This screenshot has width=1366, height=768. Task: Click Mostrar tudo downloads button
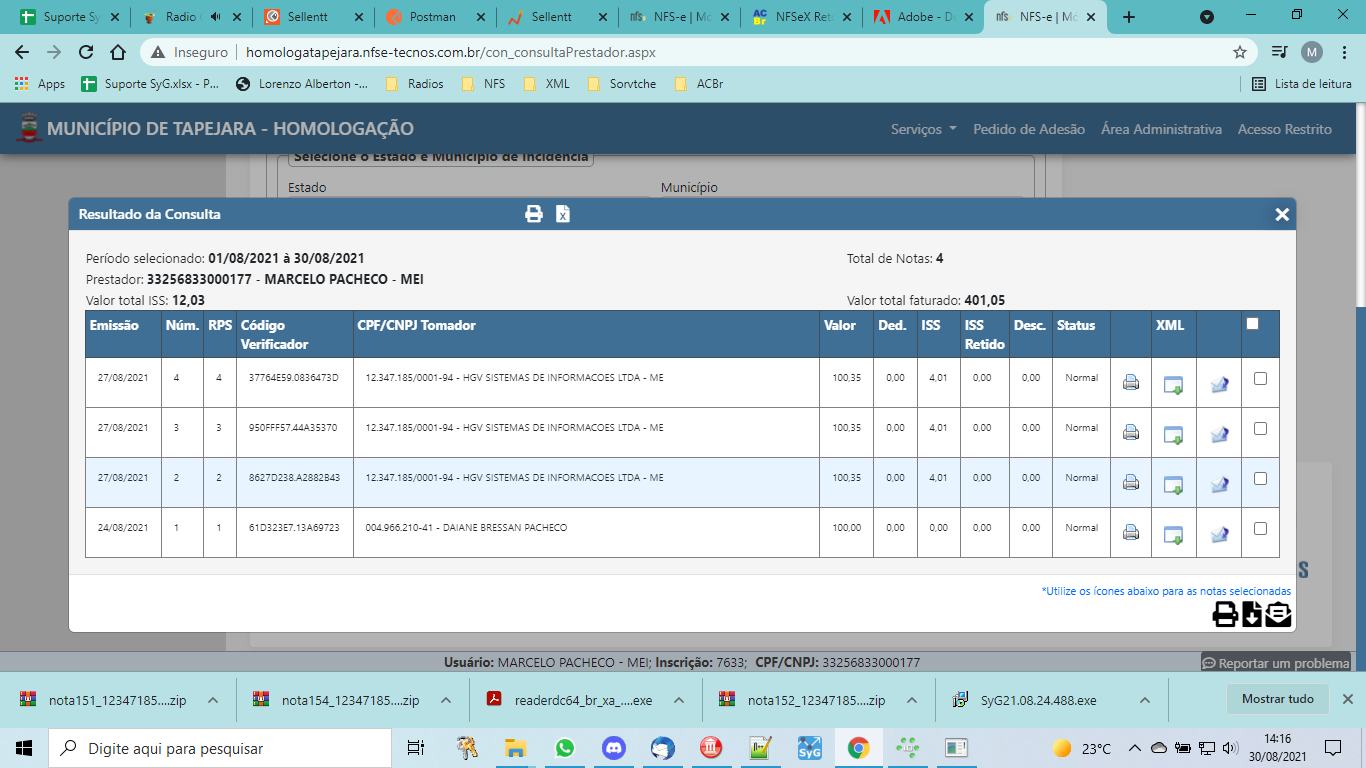pyautogui.click(x=1277, y=698)
